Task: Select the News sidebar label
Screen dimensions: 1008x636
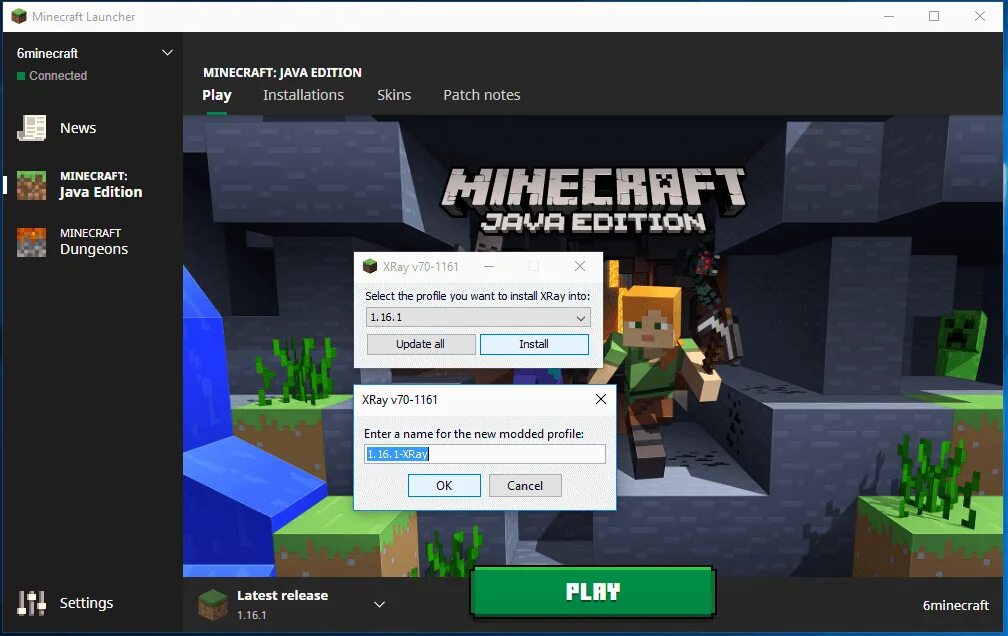Action: pos(78,128)
